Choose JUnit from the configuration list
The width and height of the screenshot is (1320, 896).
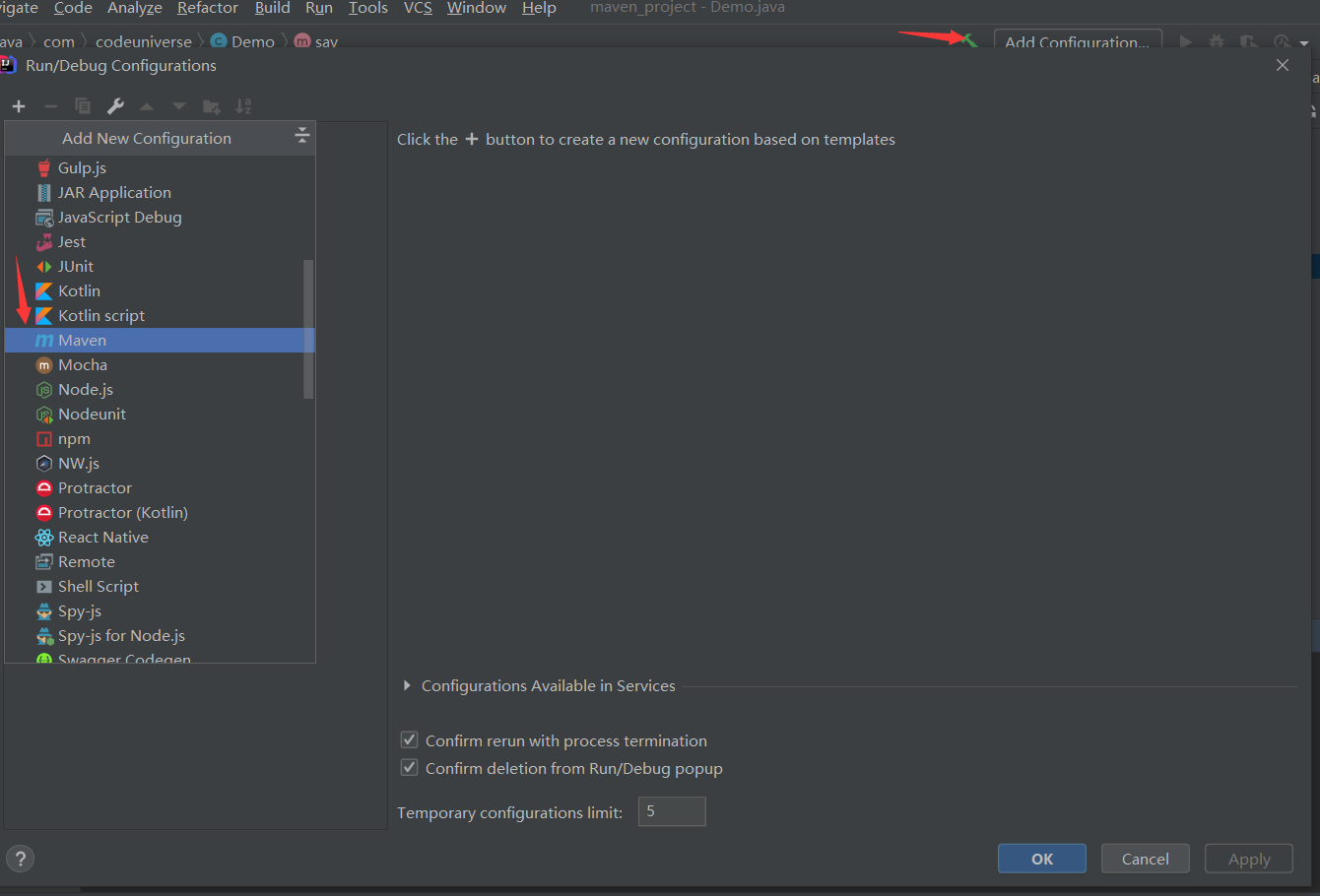[160, 266]
